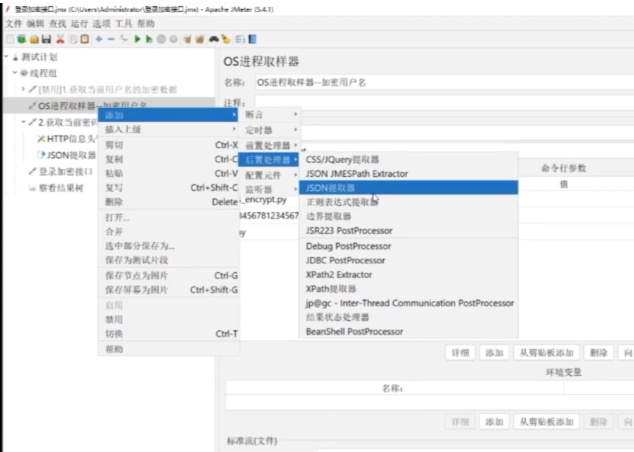Viewport: 634px width, 452px height.
Task: Click the Copy icon in toolbar
Action: point(73,39)
